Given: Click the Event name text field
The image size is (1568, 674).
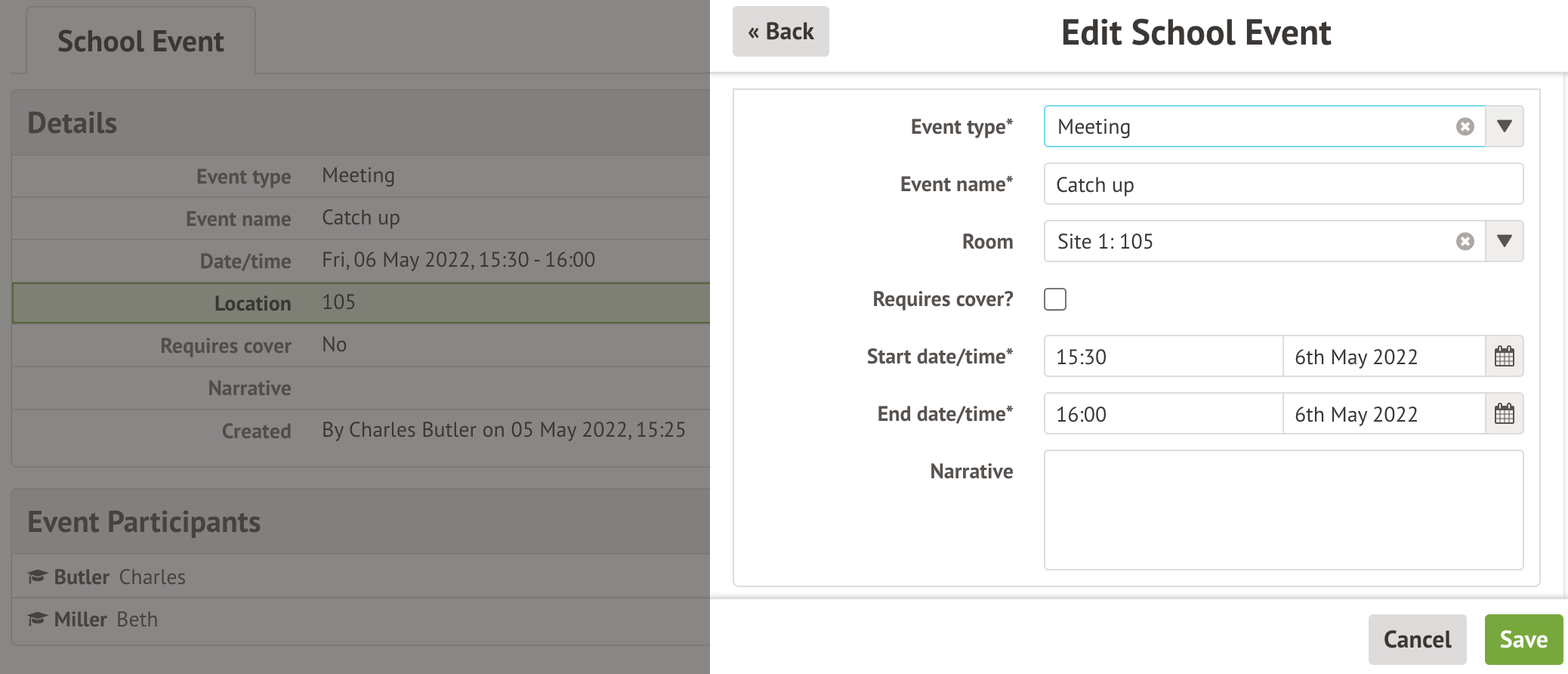Looking at the screenshot, I should [1282, 184].
